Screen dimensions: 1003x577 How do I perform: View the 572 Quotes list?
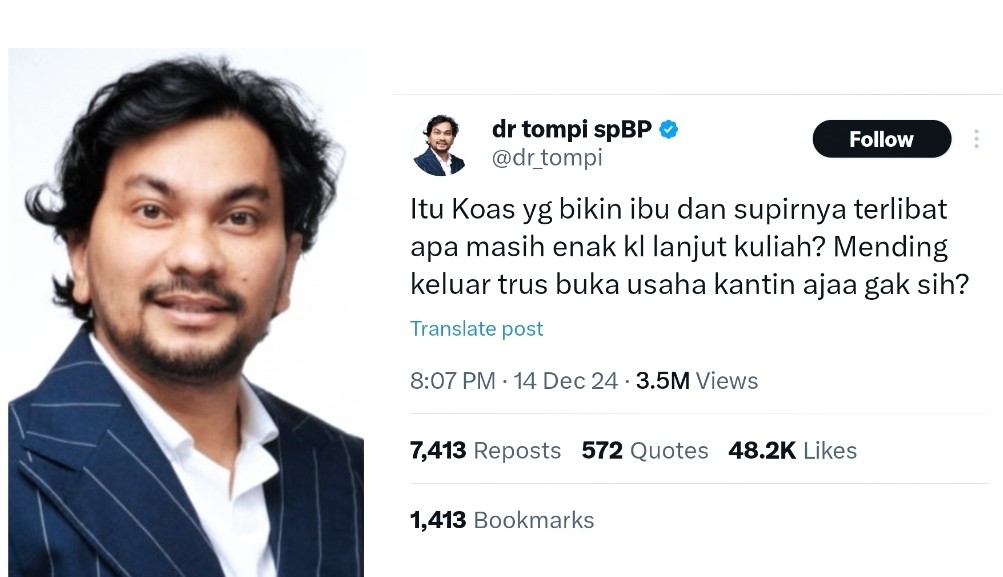(x=645, y=450)
